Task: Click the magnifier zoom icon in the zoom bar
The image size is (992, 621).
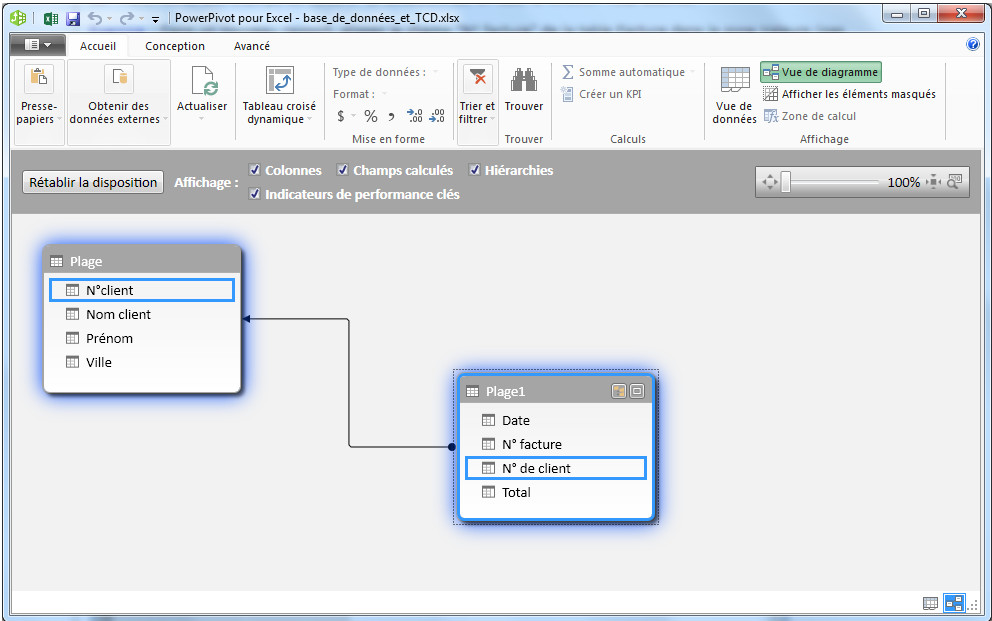Action: 955,182
